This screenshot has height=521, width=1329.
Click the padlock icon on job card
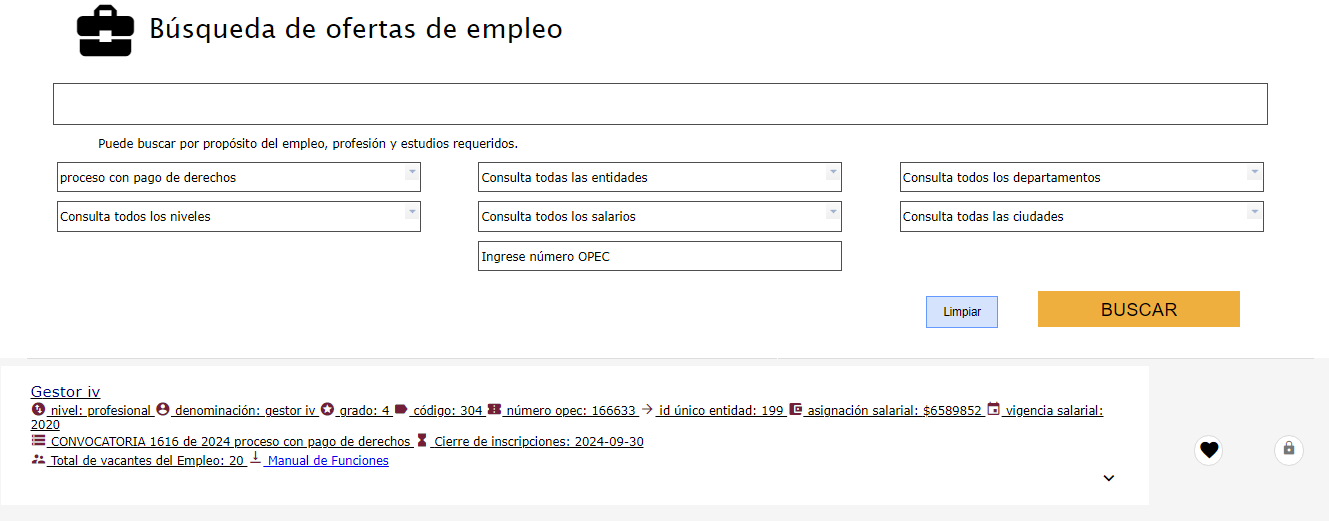[1288, 449]
